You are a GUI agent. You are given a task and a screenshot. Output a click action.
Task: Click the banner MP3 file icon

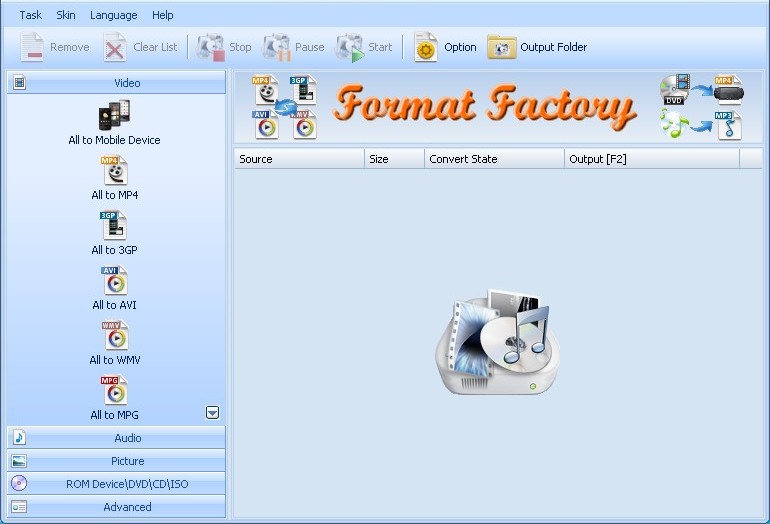[729, 126]
